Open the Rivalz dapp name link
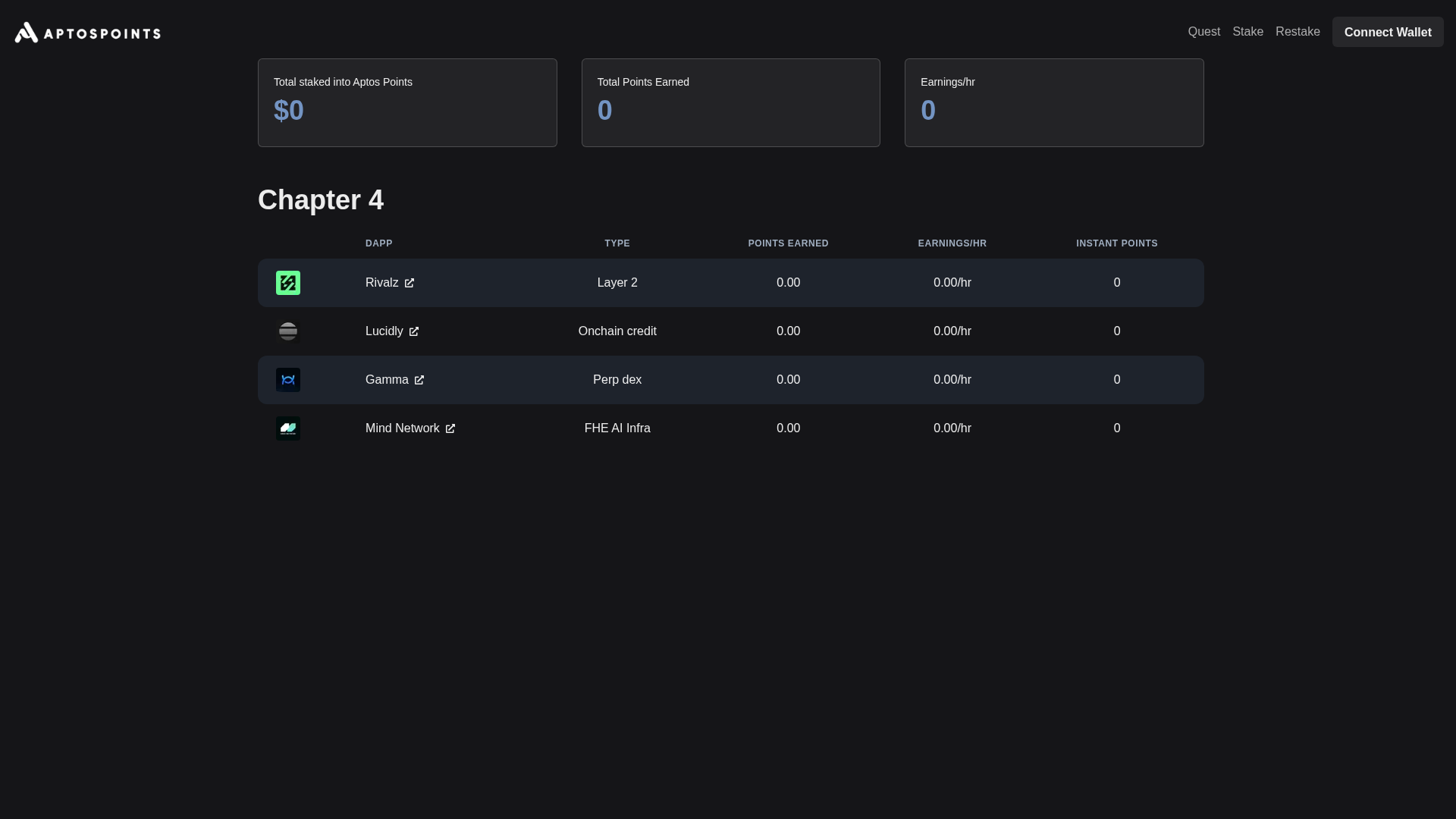This screenshot has width=1456, height=819. (382, 283)
